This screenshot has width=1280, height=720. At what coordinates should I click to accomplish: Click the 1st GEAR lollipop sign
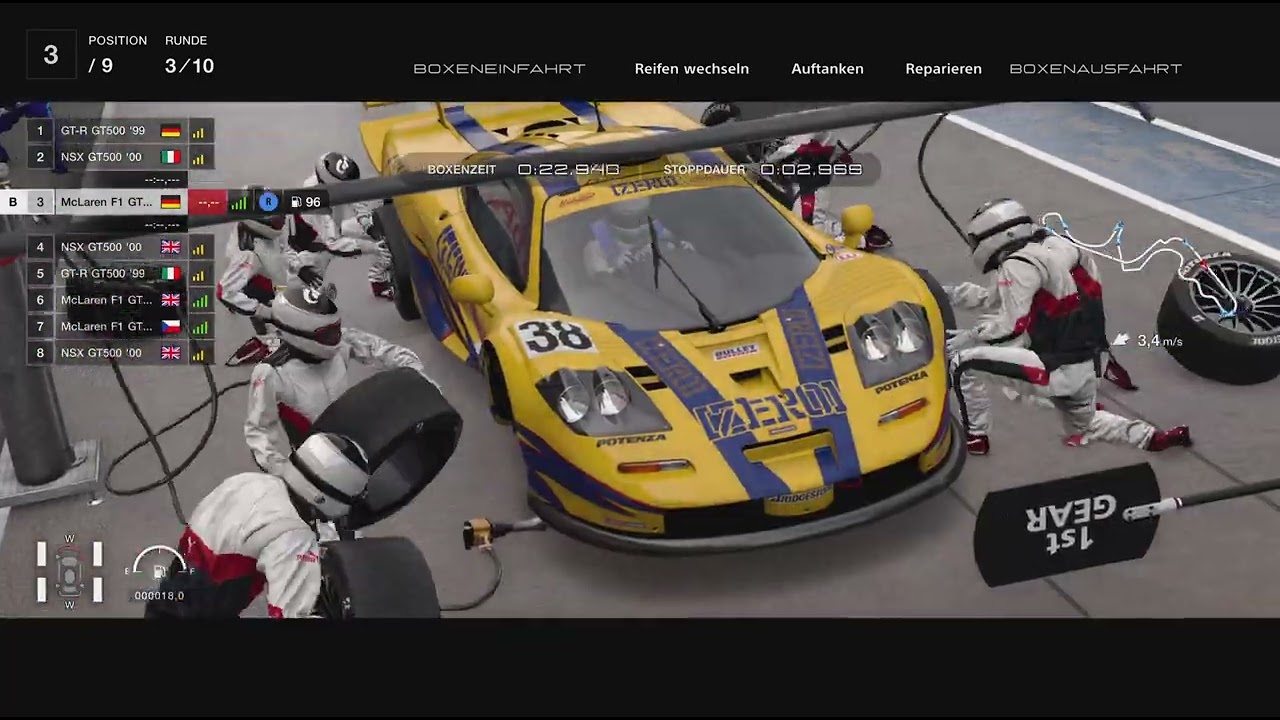1067,524
